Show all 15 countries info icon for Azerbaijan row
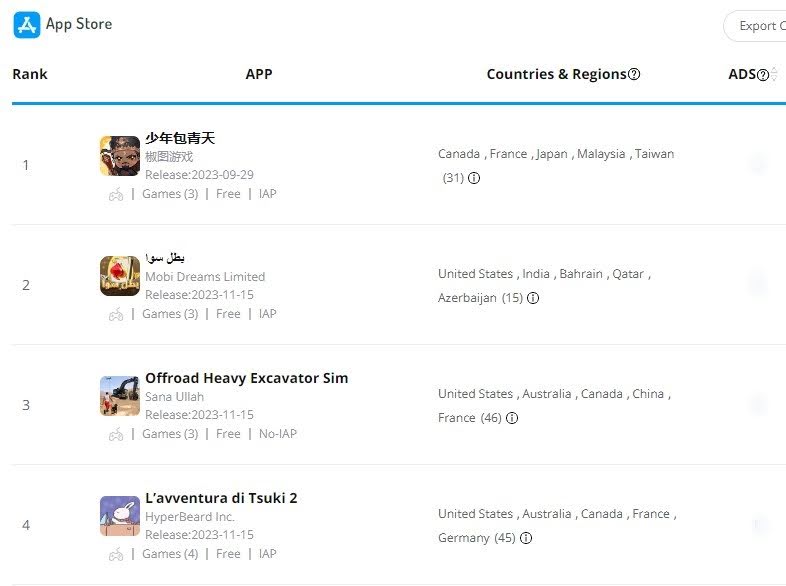Screen dimensions: 786x586 point(533,298)
